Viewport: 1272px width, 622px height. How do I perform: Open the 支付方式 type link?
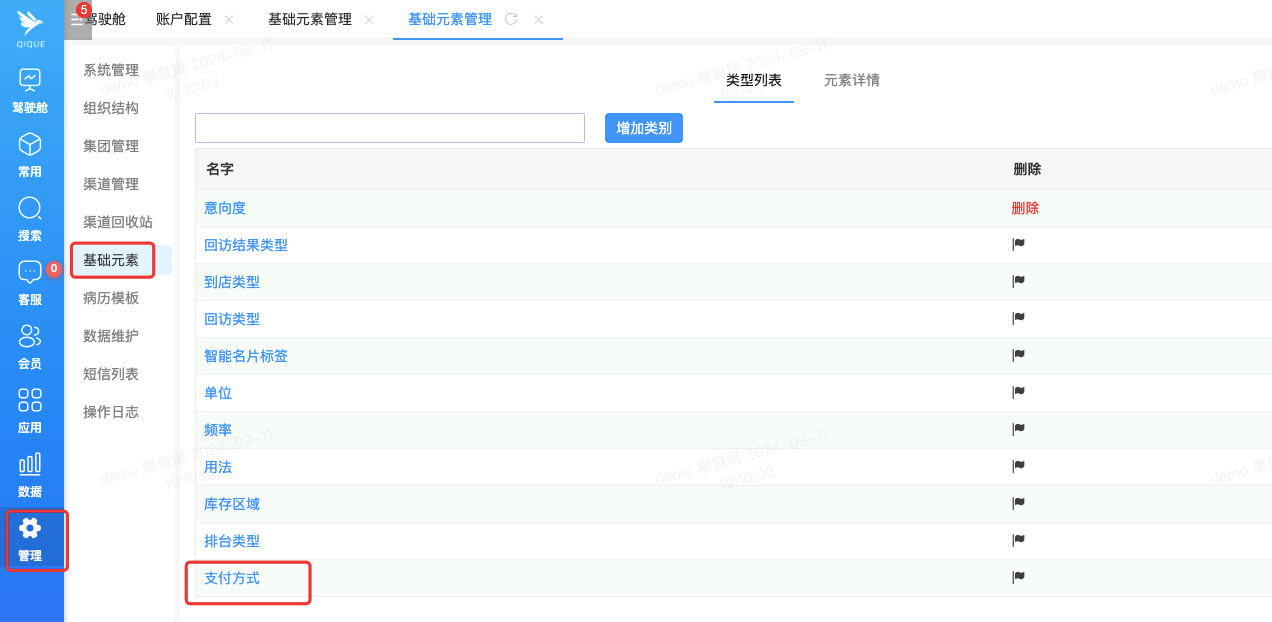[232, 578]
